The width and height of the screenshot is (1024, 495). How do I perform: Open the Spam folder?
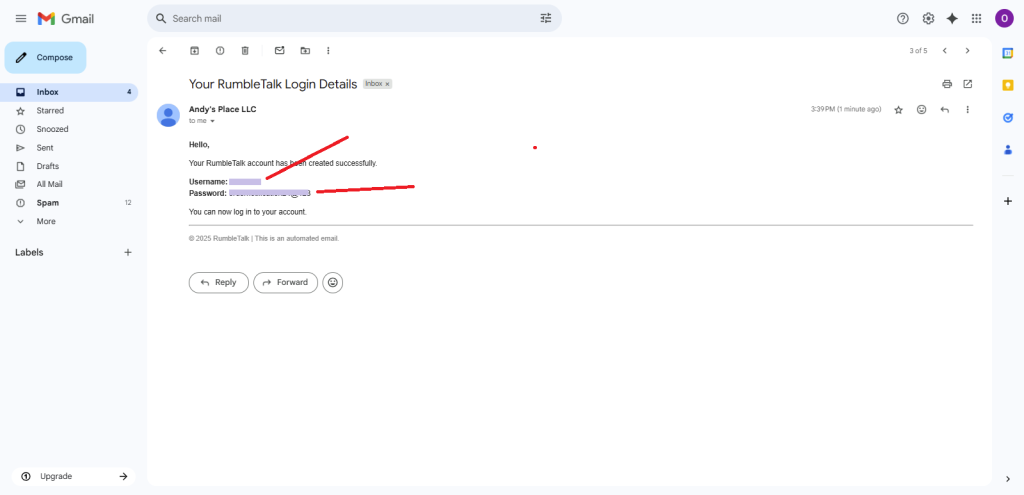[47, 203]
